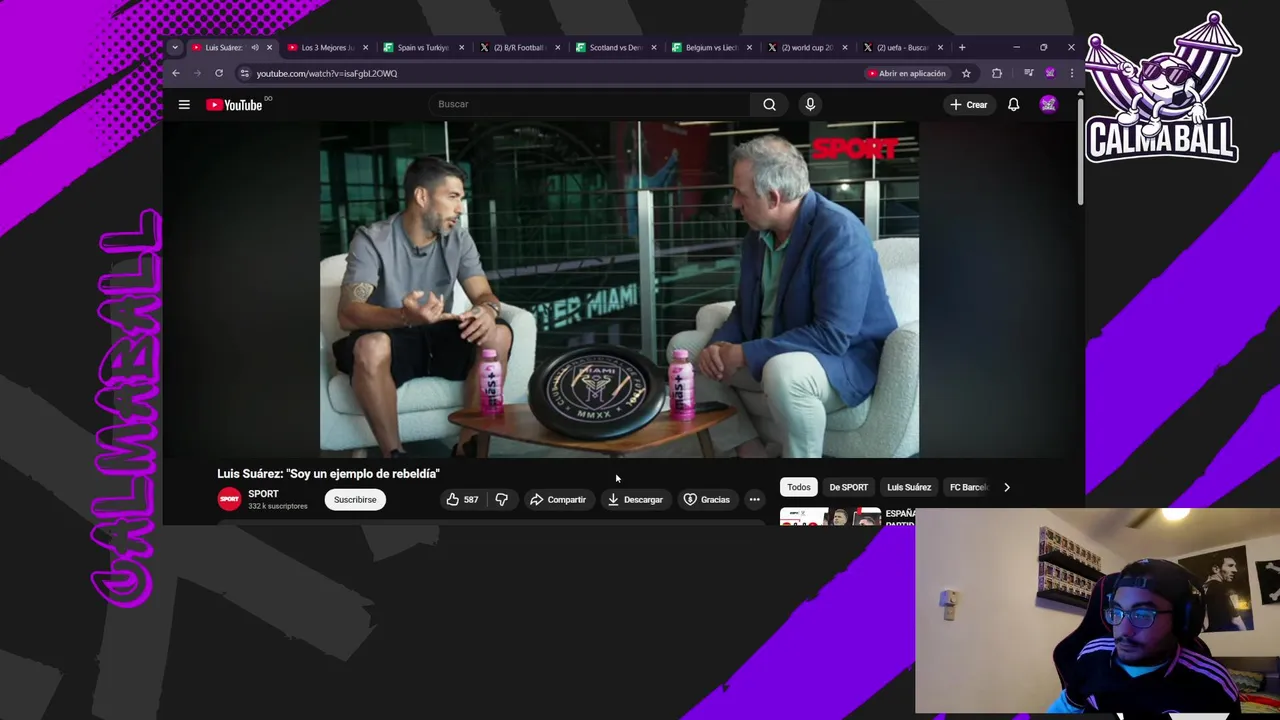Subscribe with the Suscribirse button

tap(355, 499)
